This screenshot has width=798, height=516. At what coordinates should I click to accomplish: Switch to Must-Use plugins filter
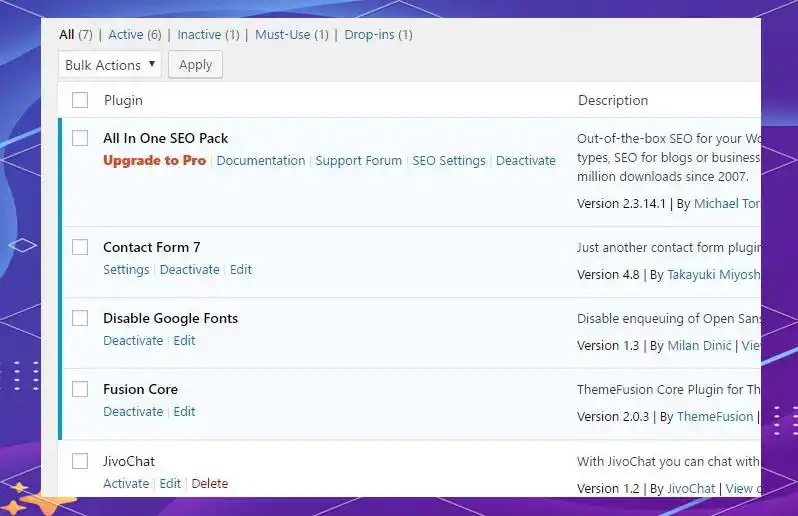point(283,34)
